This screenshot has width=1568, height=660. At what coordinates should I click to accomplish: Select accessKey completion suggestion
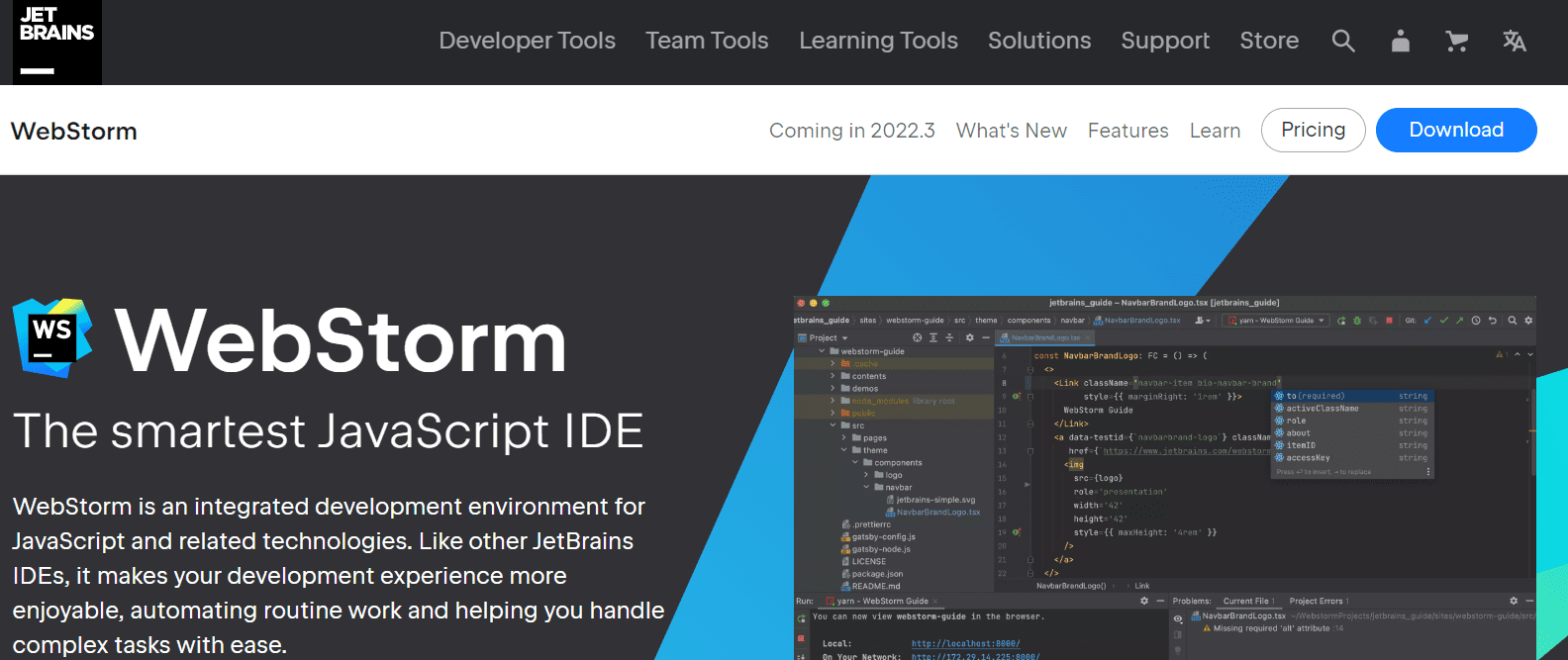(1350, 458)
